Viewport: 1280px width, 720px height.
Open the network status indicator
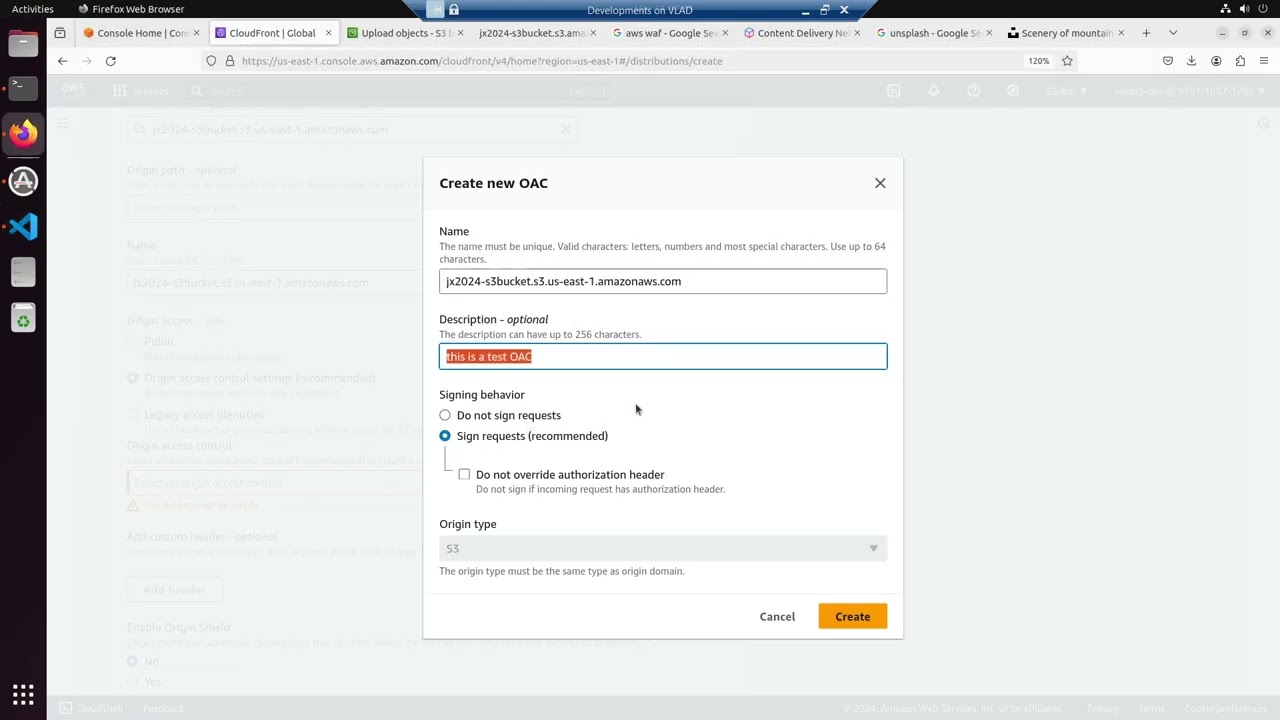[x=1227, y=9]
